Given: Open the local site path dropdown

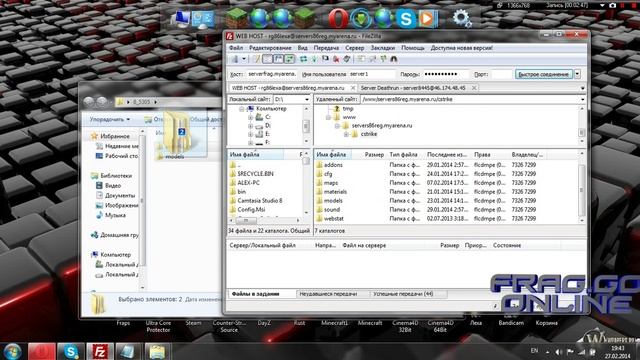Looking at the screenshot, I should (307, 99).
